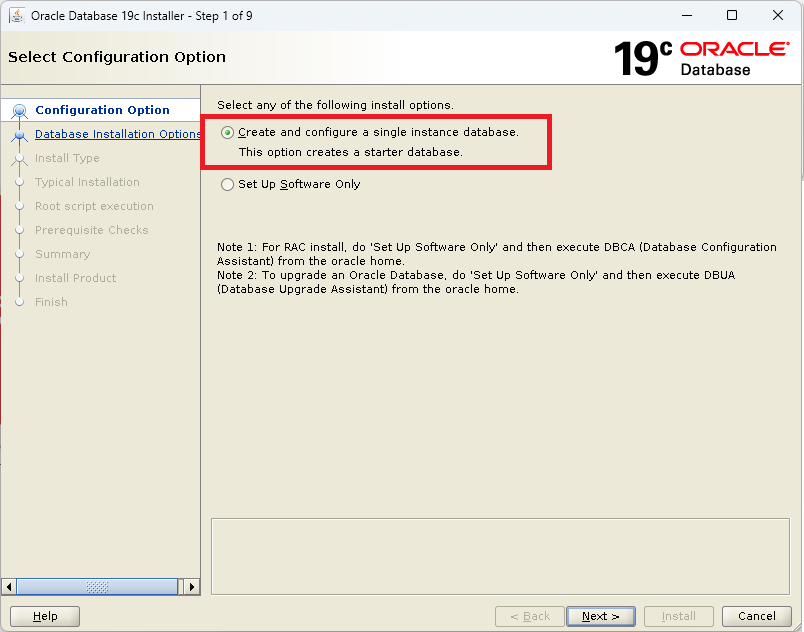
Task: Minimize the Oracle installer window
Action: pyautogui.click(x=687, y=15)
